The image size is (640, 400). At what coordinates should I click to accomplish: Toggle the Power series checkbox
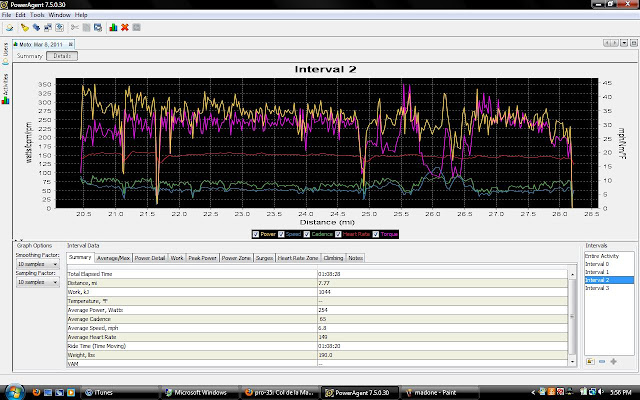tap(254, 233)
